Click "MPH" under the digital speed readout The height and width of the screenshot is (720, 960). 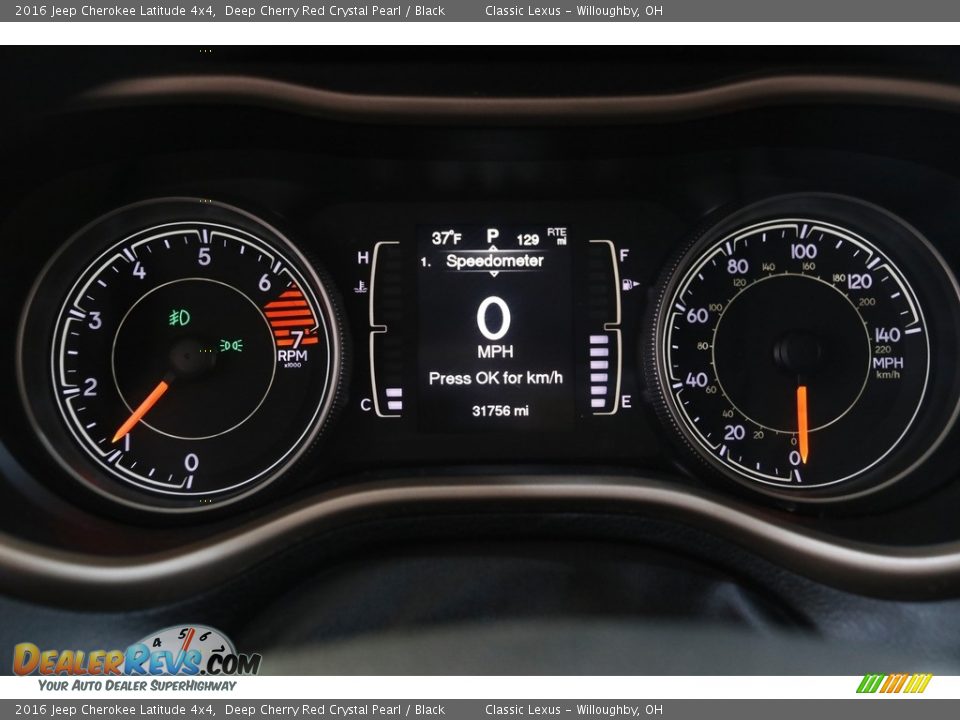(x=495, y=351)
